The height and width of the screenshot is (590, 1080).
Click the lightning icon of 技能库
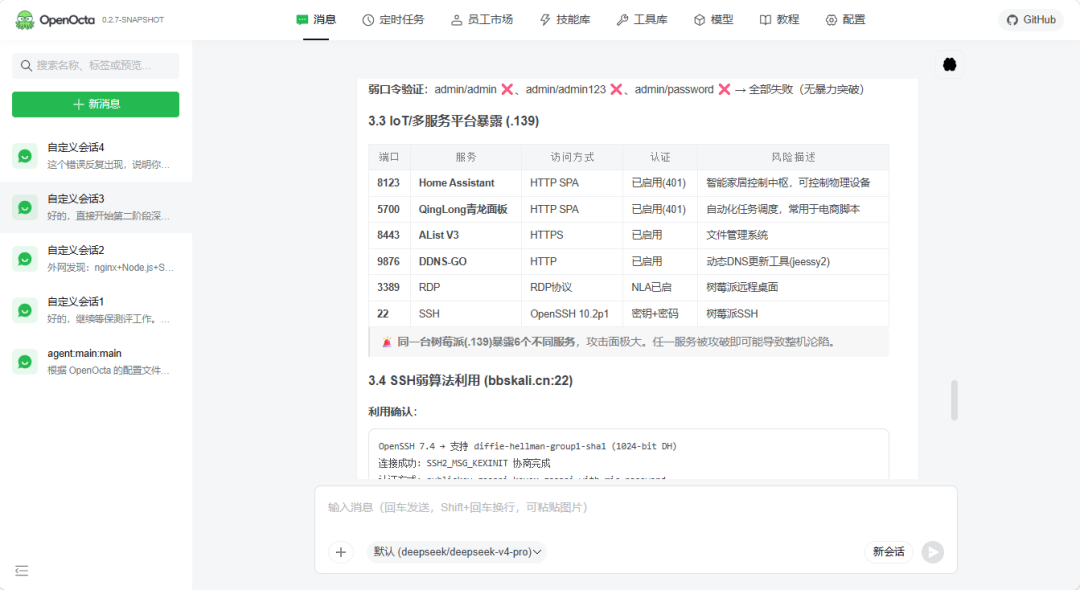click(x=545, y=20)
